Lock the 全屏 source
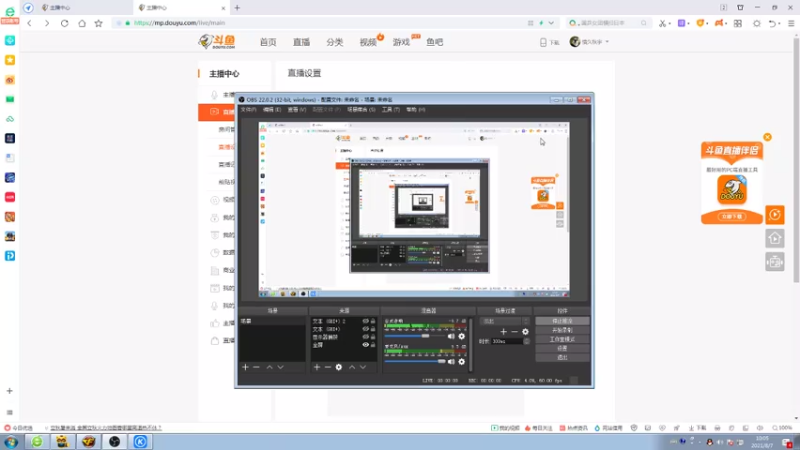 coord(373,345)
